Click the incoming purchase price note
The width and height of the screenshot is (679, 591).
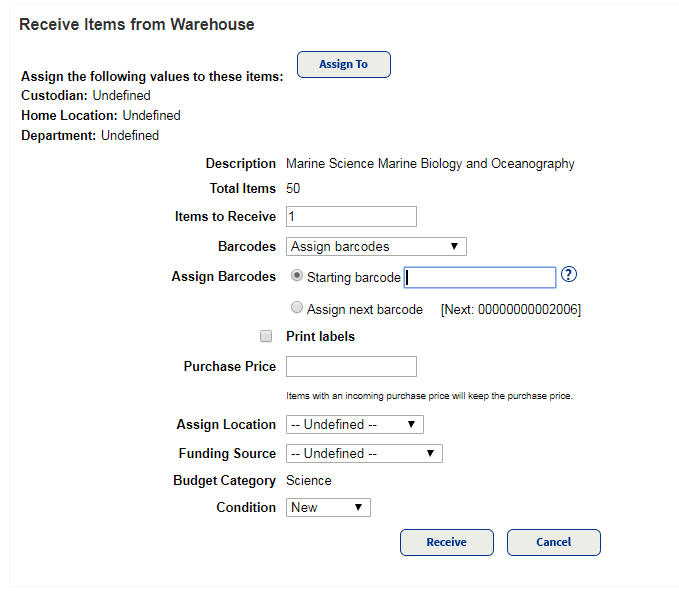coord(429,396)
